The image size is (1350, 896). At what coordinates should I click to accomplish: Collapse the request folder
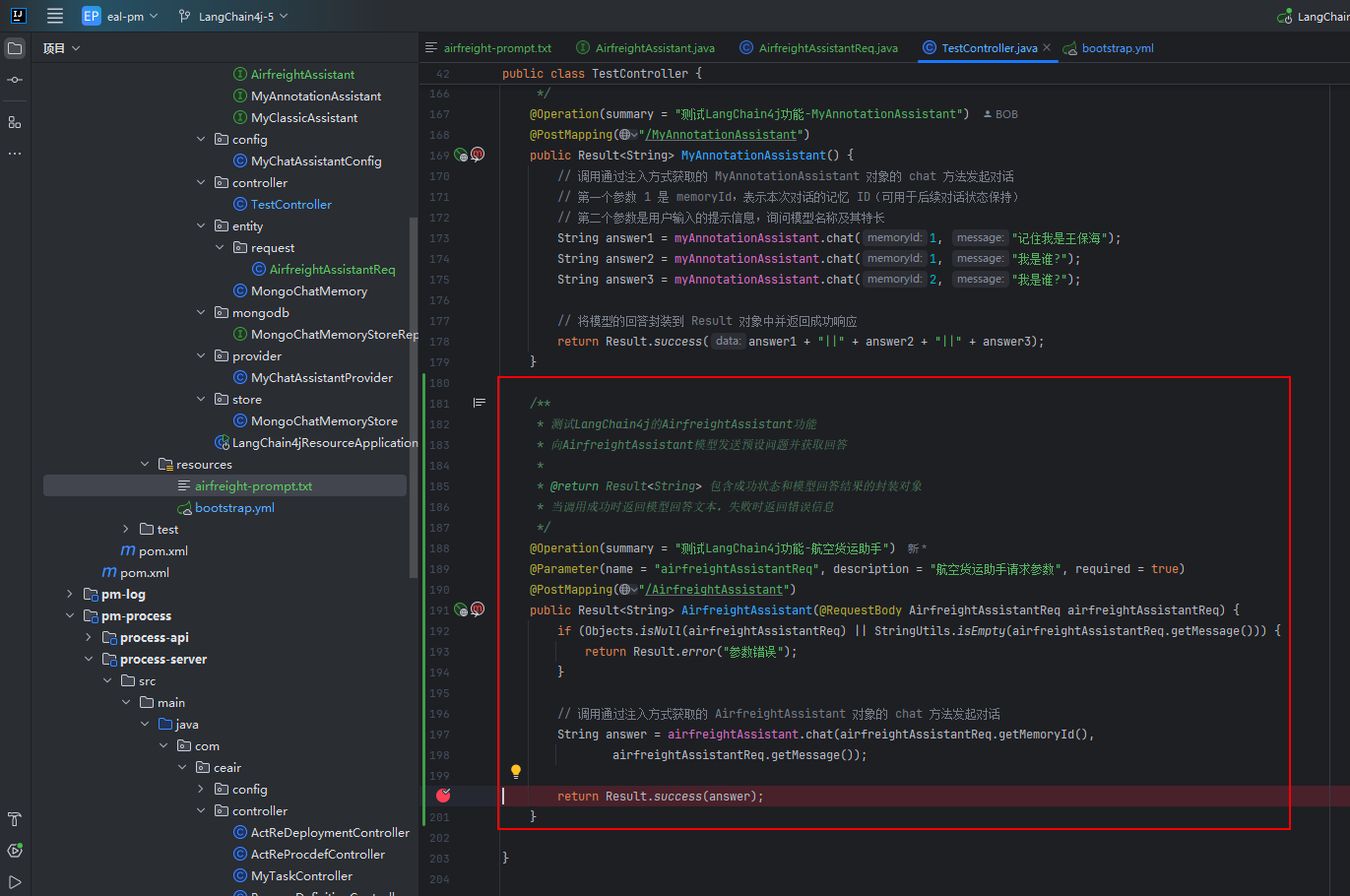click(x=220, y=248)
